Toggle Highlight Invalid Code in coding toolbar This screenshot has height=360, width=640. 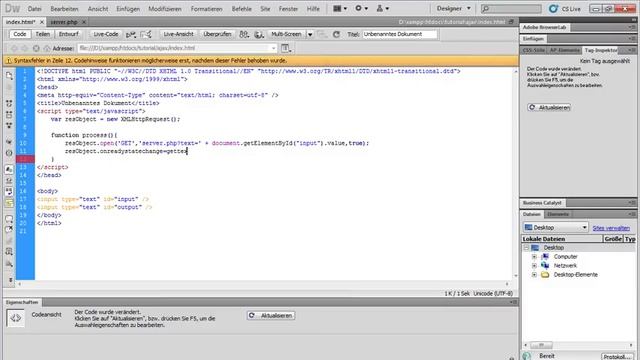pyautogui.click(x=9, y=180)
